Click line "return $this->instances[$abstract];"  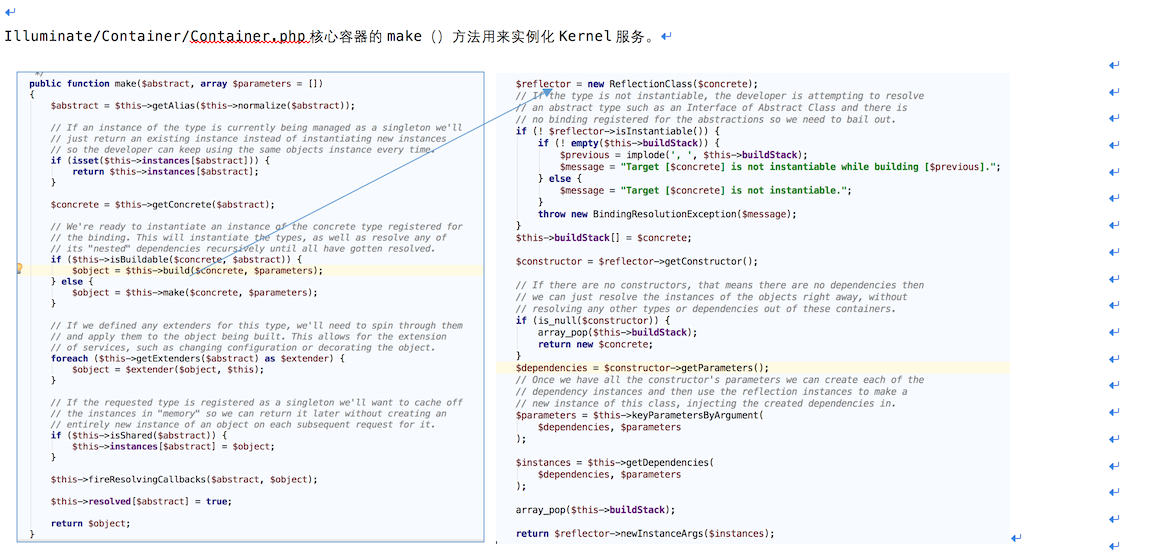coord(166,171)
